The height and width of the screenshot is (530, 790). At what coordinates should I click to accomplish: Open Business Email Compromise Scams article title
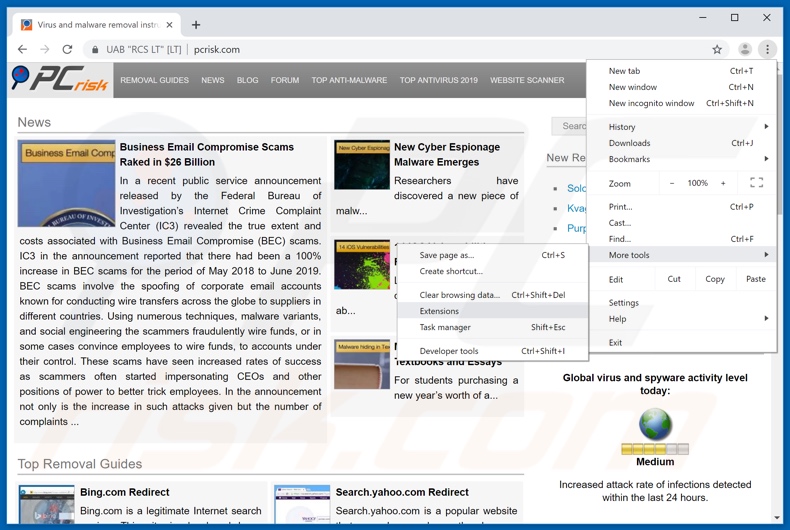[207, 155]
